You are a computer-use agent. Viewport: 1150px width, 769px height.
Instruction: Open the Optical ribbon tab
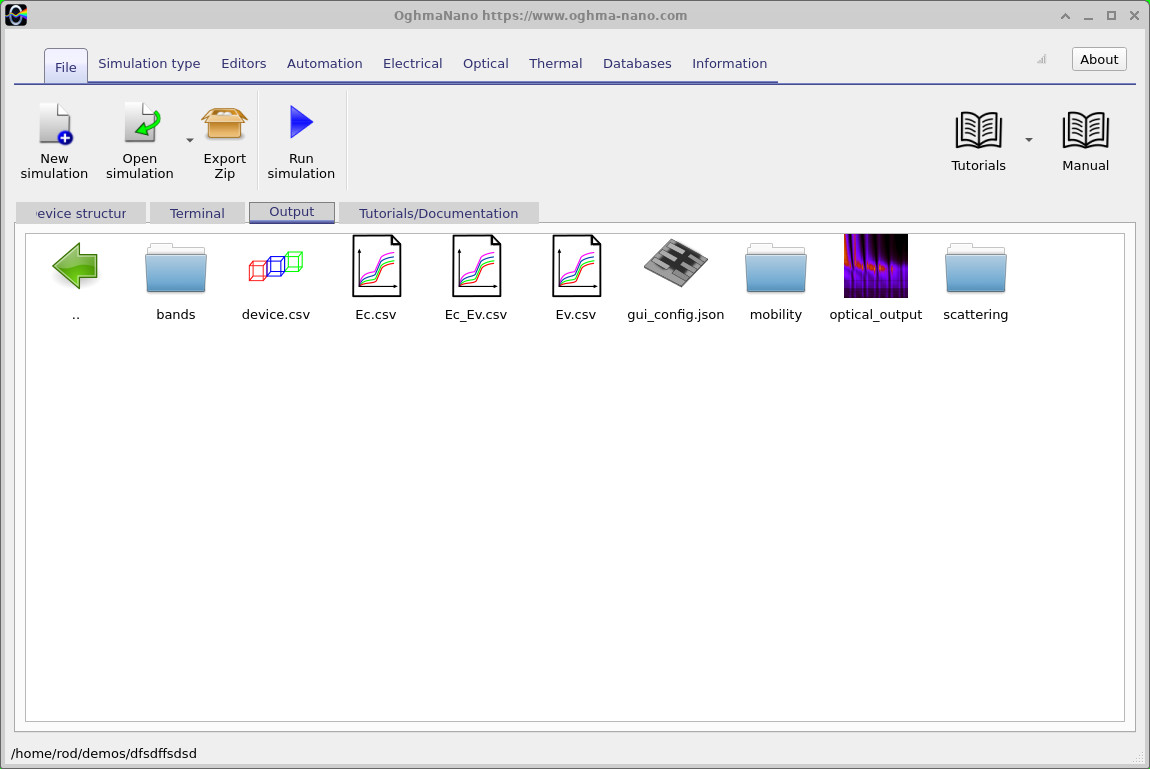point(486,63)
